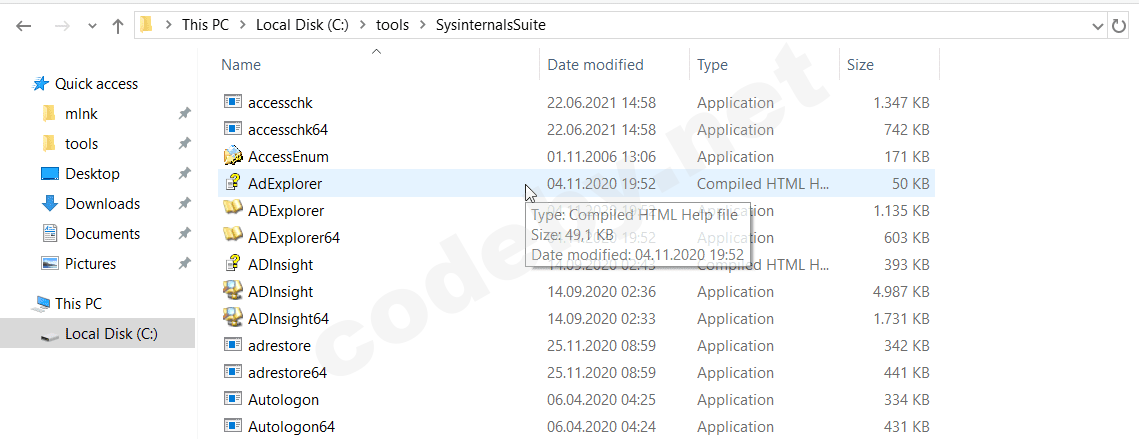
Task: Sort files by Name column header
Action: click(x=241, y=65)
